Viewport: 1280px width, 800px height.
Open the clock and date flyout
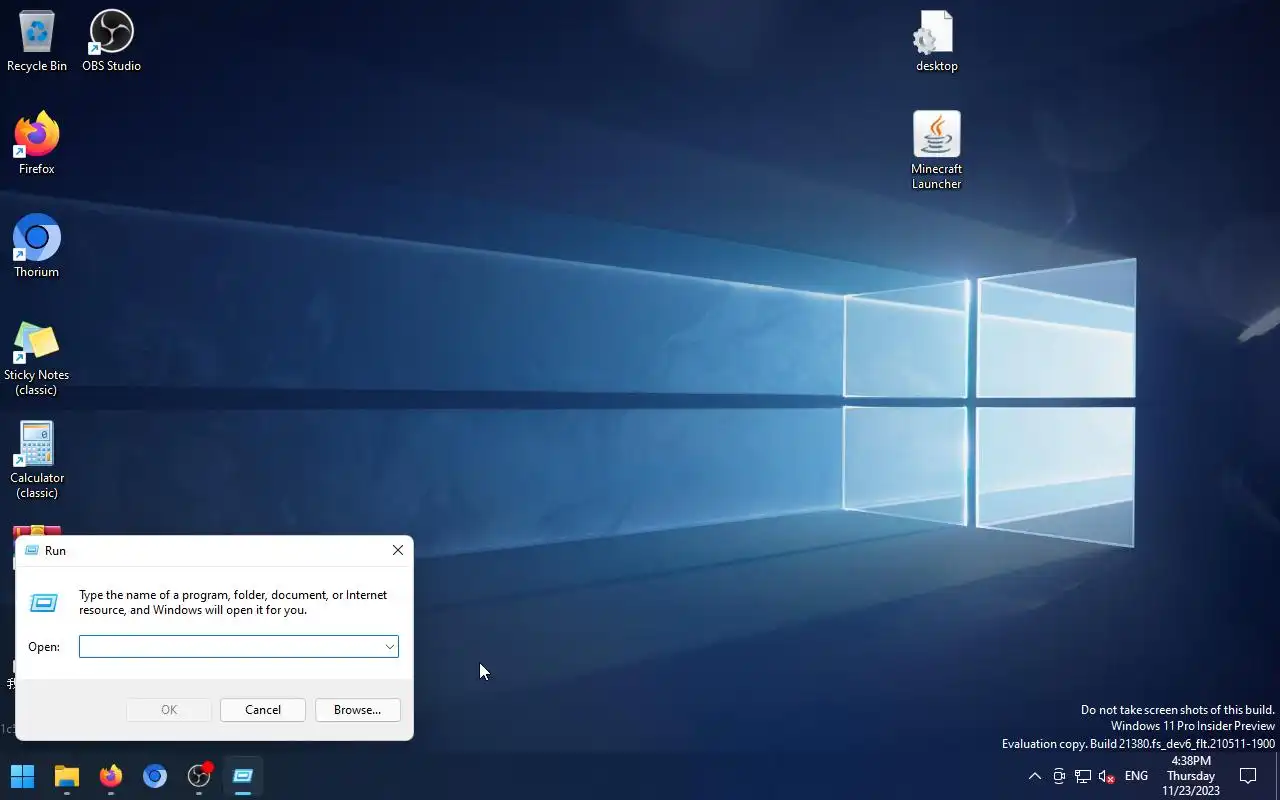(1191, 776)
